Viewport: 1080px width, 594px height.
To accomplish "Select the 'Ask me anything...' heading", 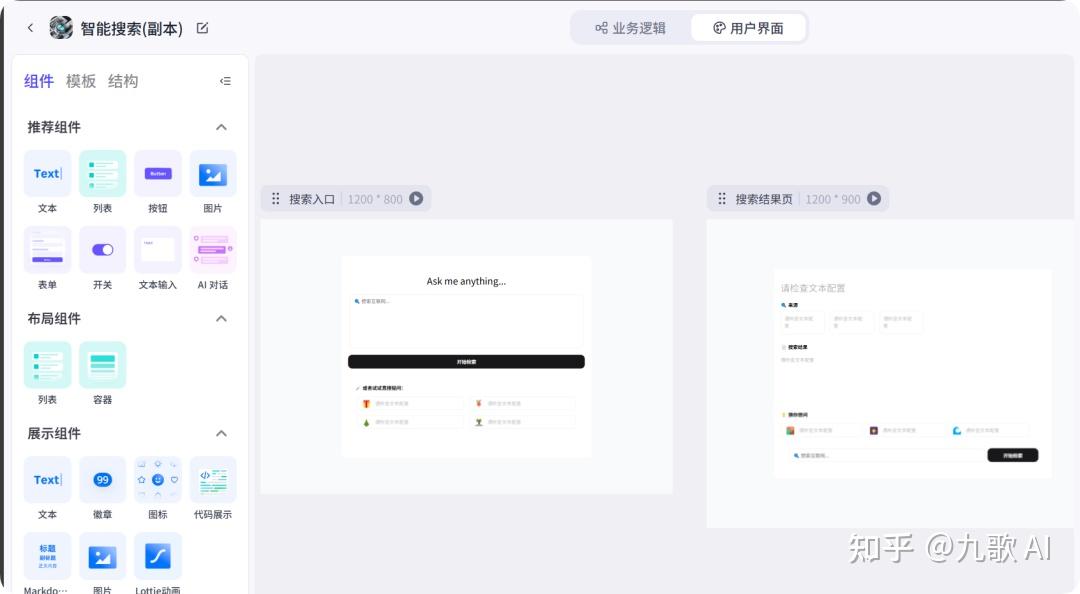I will point(466,281).
